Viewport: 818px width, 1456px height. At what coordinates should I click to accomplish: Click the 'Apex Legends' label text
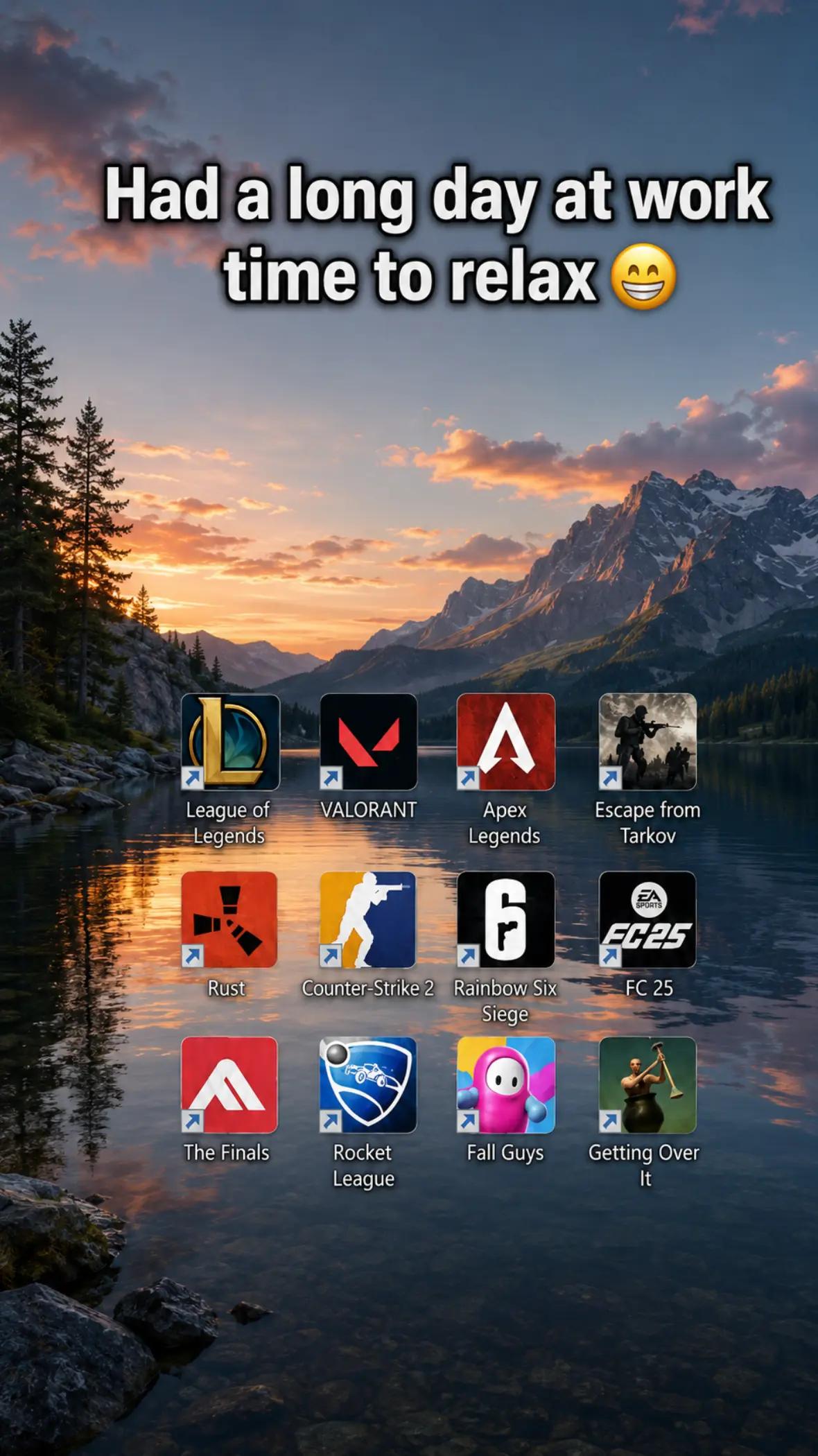(x=505, y=823)
